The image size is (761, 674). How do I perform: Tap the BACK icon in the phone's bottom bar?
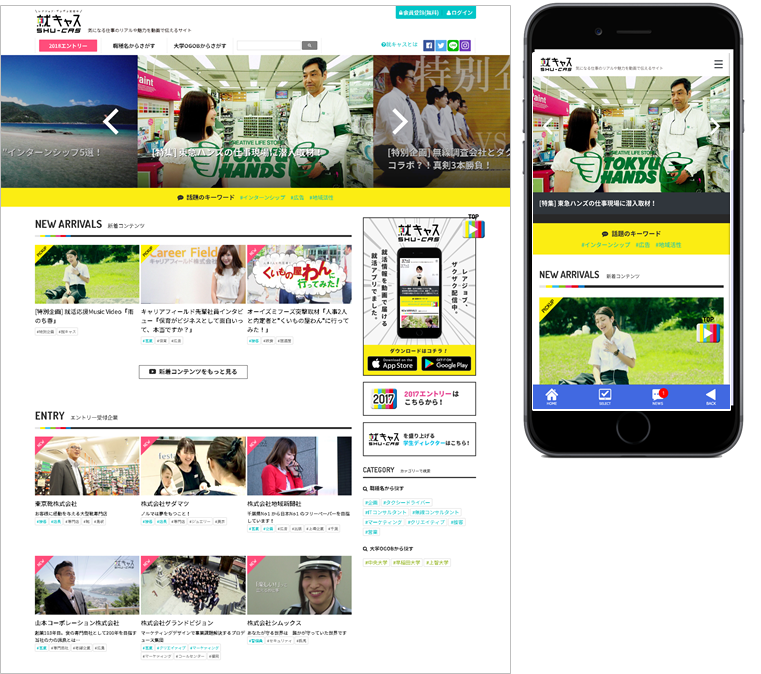click(710, 396)
